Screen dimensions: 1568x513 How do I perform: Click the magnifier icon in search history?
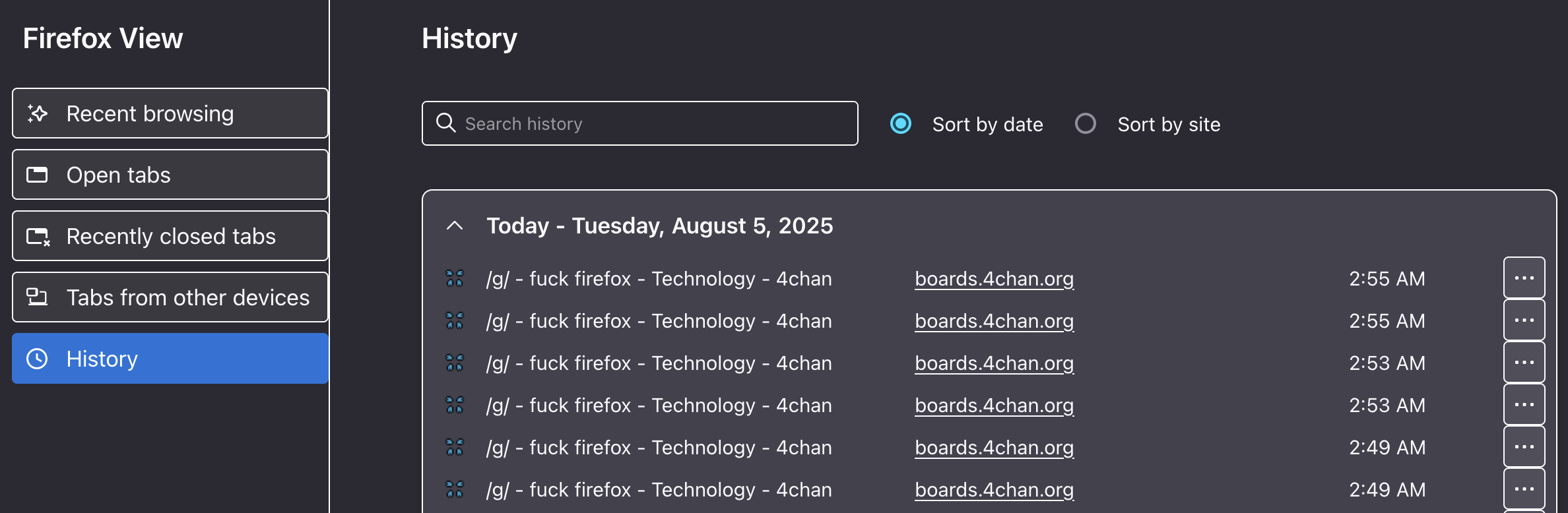pyautogui.click(x=446, y=123)
